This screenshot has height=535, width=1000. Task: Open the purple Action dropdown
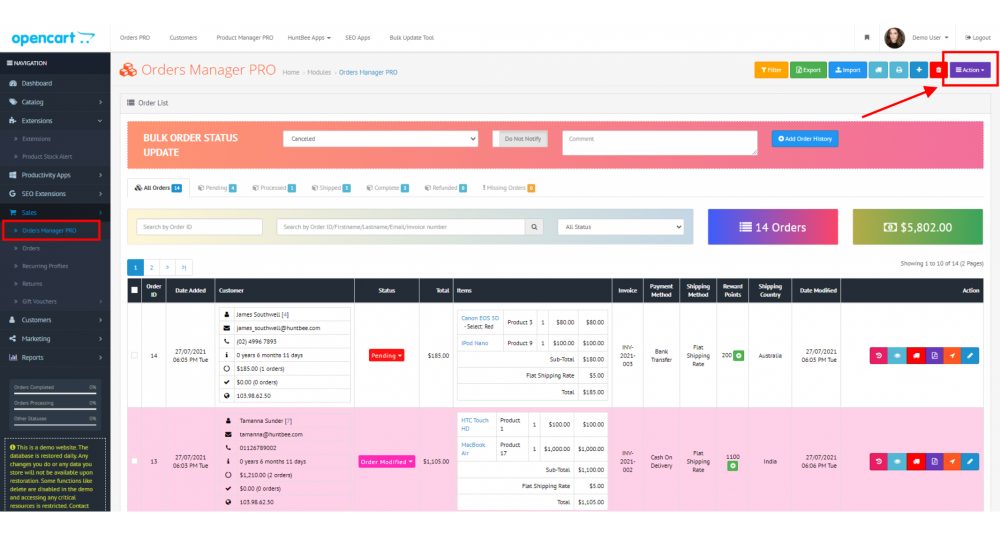click(x=970, y=70)
